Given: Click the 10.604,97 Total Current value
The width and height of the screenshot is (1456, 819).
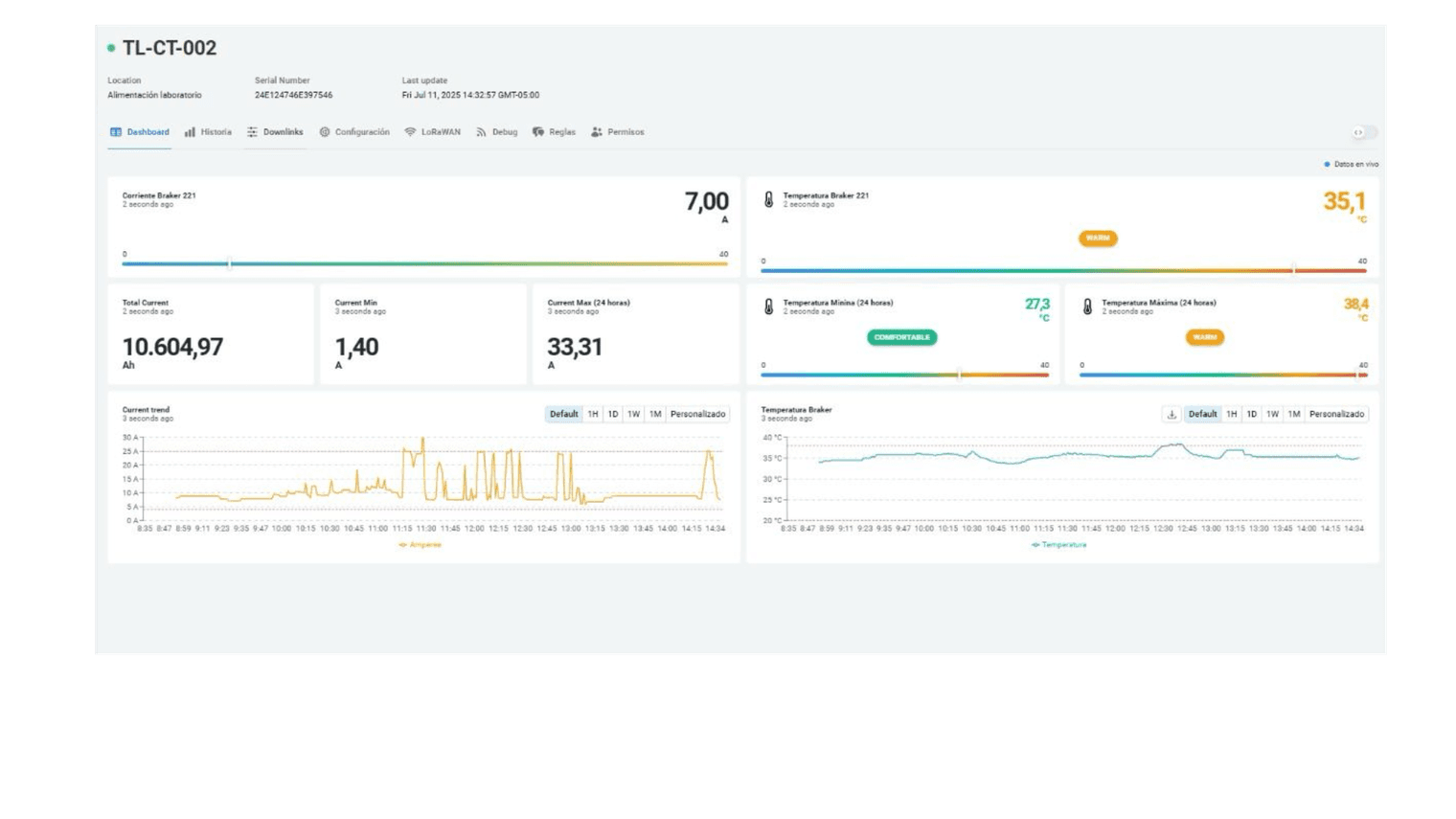Looking at the screenshot, I should [x=172, y=347].
